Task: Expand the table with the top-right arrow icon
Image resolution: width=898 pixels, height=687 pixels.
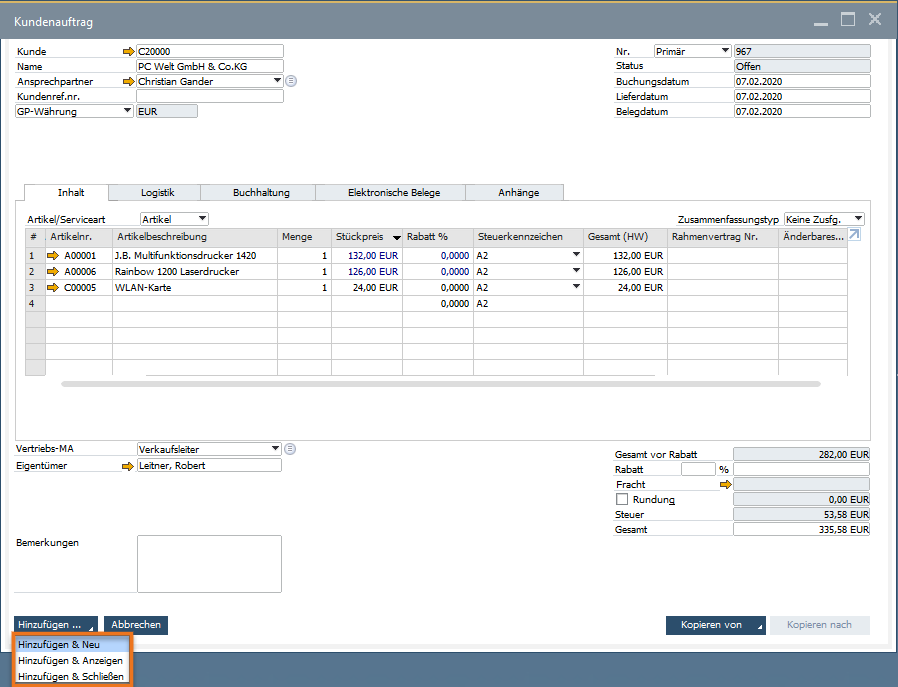Action: pos(854,236)
